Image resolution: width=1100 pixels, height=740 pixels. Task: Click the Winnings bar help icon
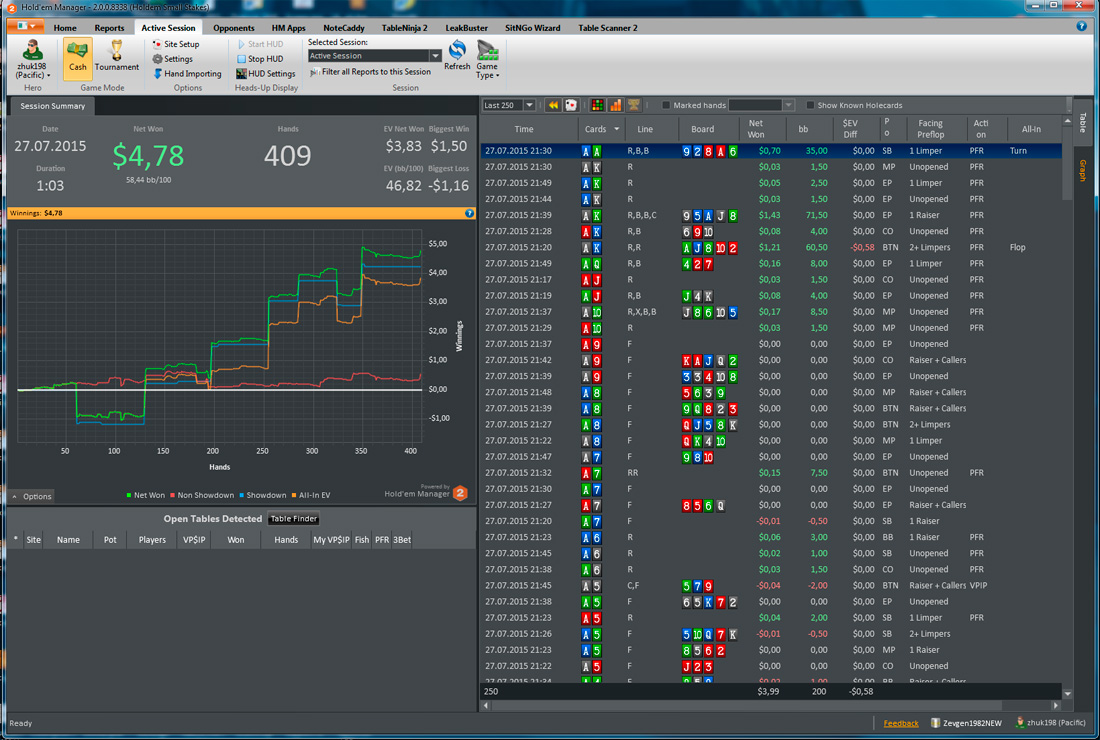[469, 213]
